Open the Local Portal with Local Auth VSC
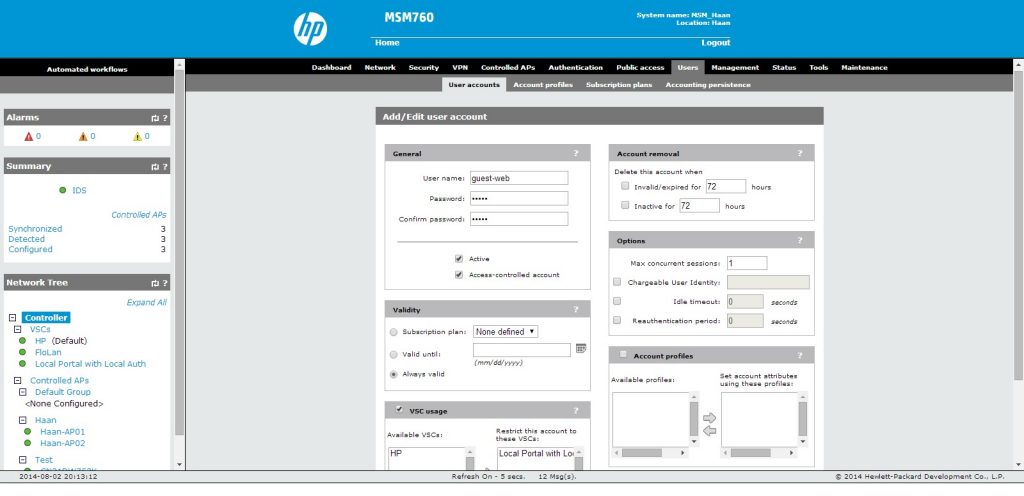 click(x=91, y=364)
